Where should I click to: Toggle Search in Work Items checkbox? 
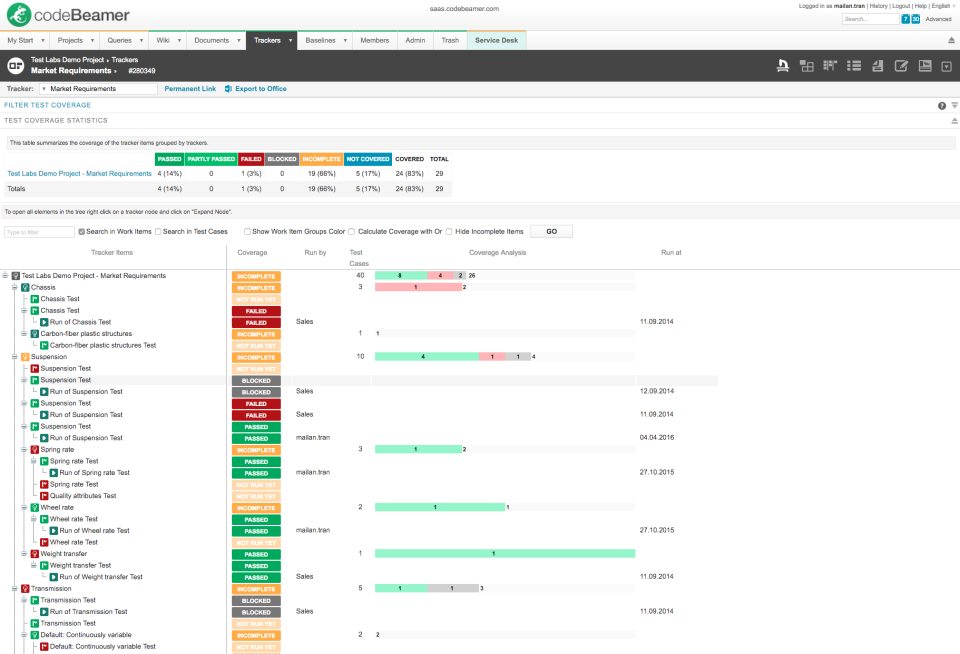point(81,232)
